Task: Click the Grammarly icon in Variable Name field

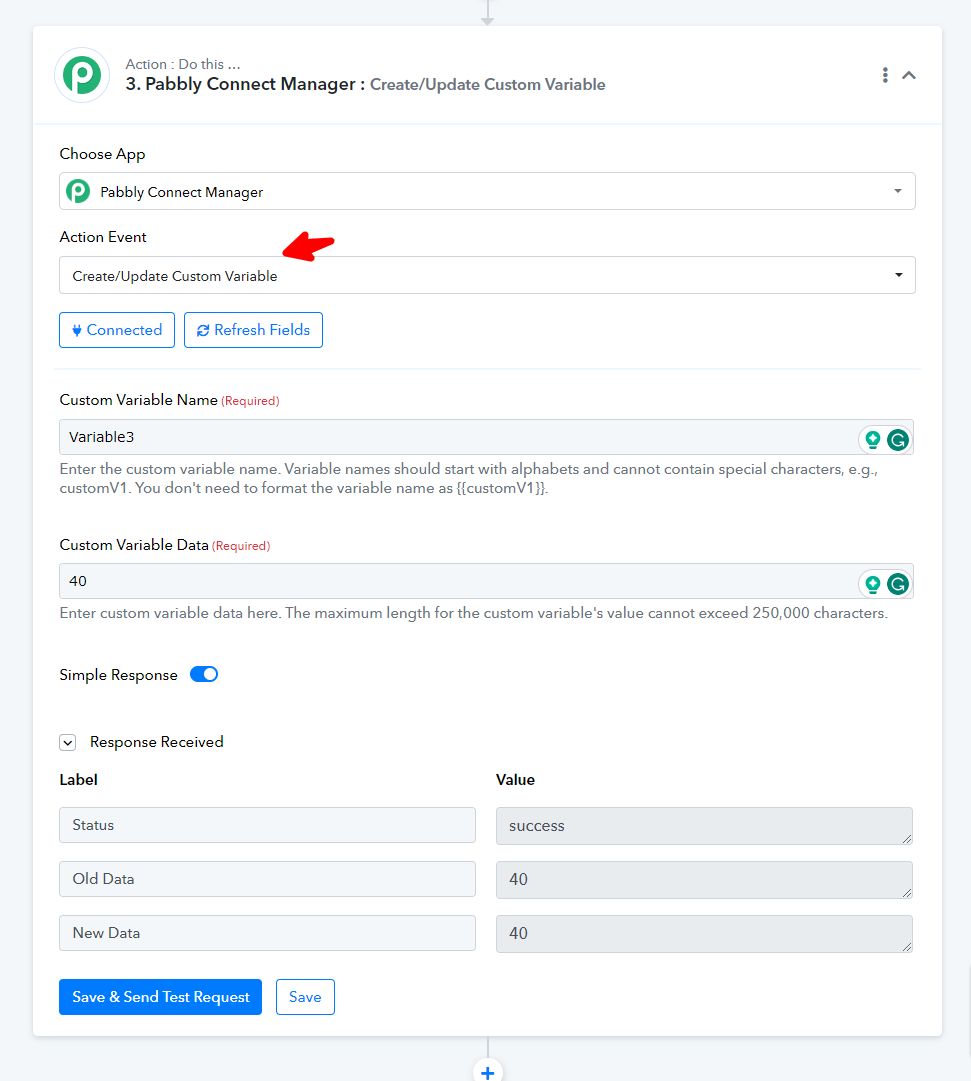Action: click(897, 440)
